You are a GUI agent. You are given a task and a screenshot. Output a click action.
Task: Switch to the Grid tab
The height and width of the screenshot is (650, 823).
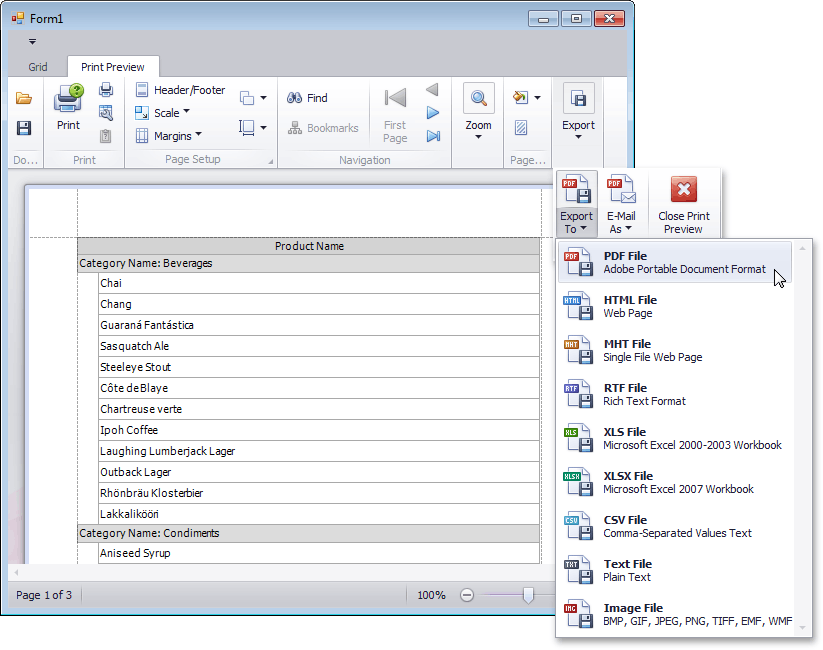pyautogui.click(x=38, y=66)
